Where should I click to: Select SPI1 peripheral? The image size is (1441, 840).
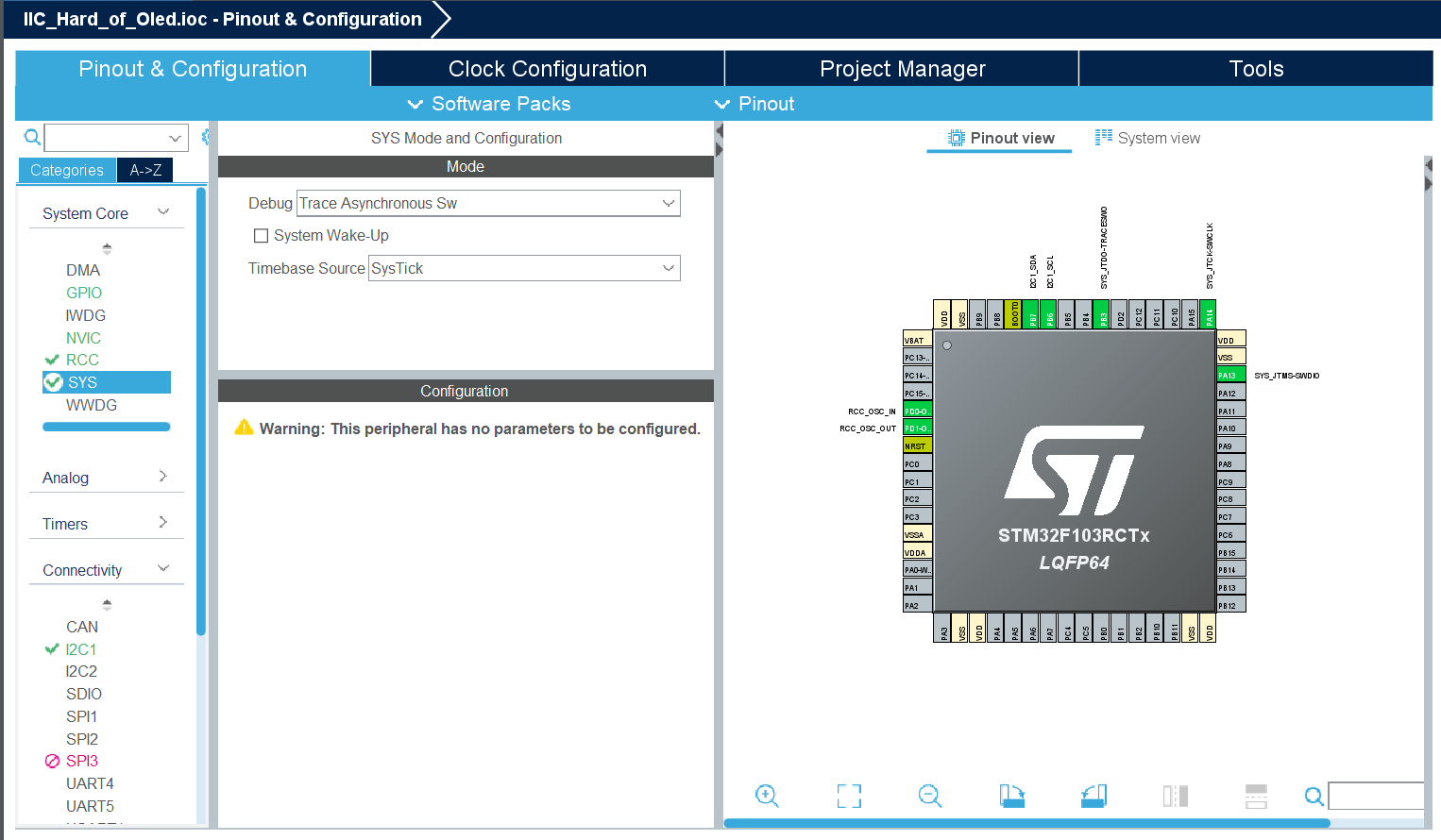click(x=81, y=716)
